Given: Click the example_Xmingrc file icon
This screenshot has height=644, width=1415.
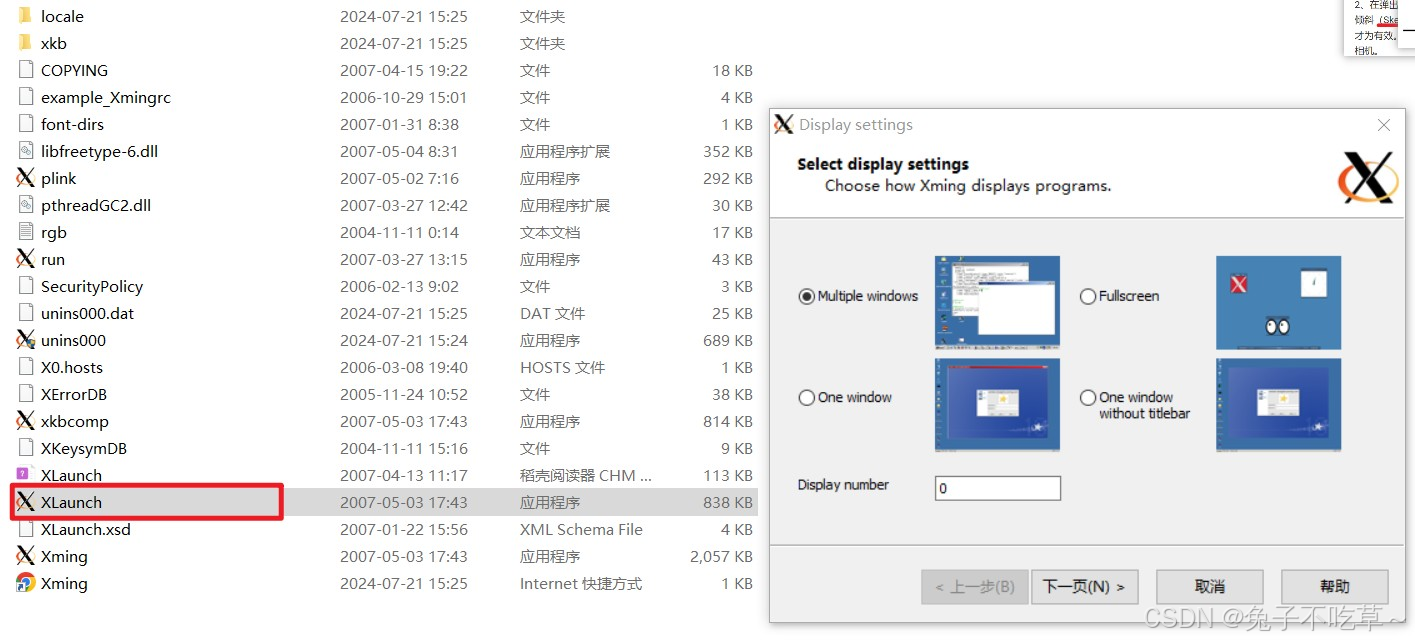Looking at the screenshot, I should pyautogui.click(x=25, y=97).
